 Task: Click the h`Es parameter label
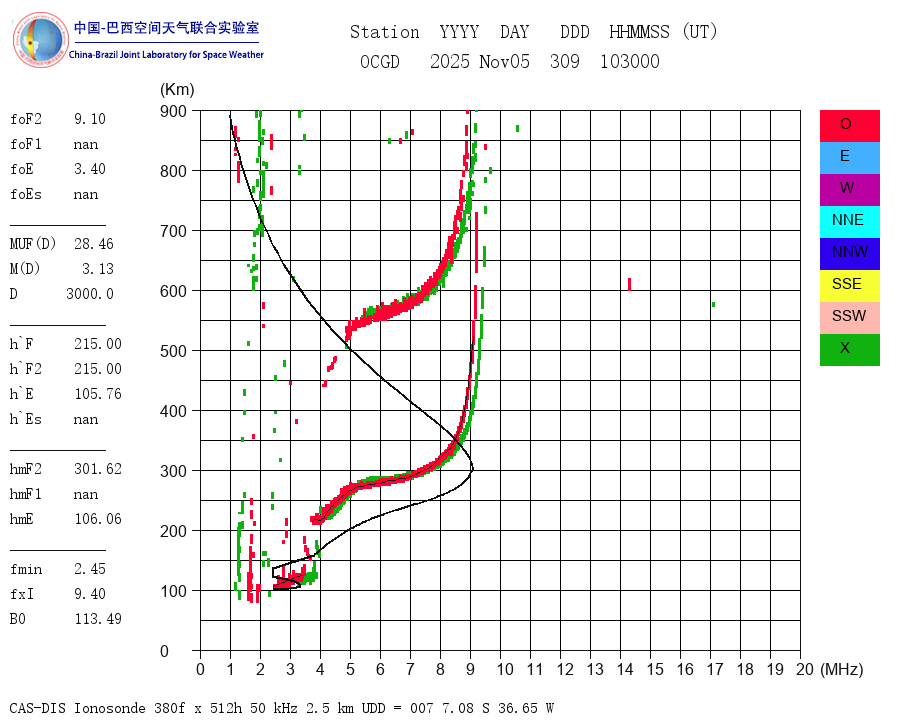coord(26,419)
